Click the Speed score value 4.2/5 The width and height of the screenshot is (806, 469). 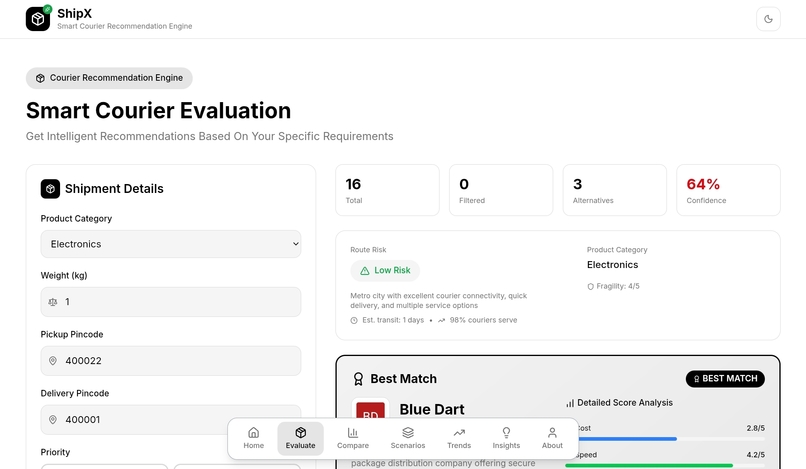756,455
